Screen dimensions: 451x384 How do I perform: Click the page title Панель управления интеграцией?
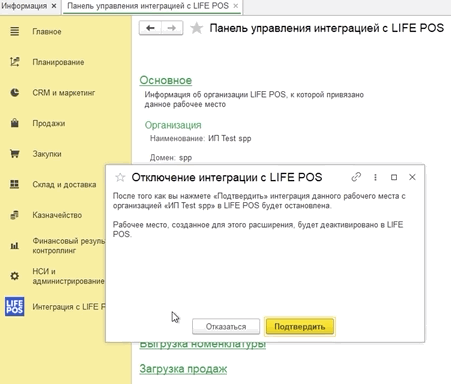pos(327,28)
